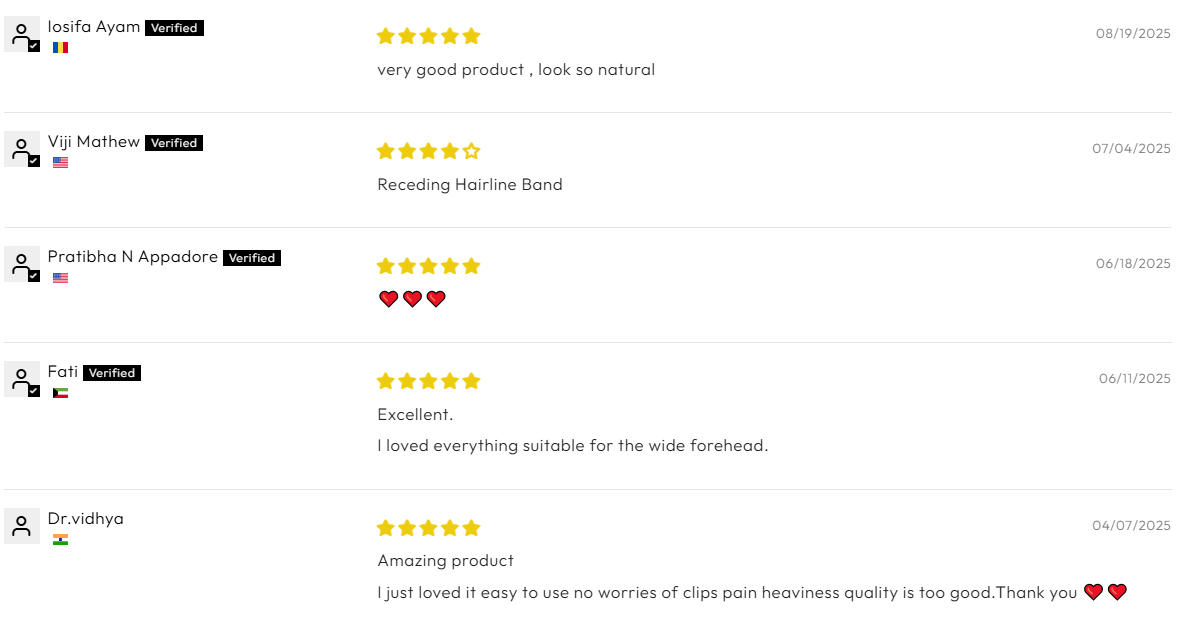Click Dr.vidhya's profile avatar icon
Screen dimensions: 1198x630
(22, 526)
